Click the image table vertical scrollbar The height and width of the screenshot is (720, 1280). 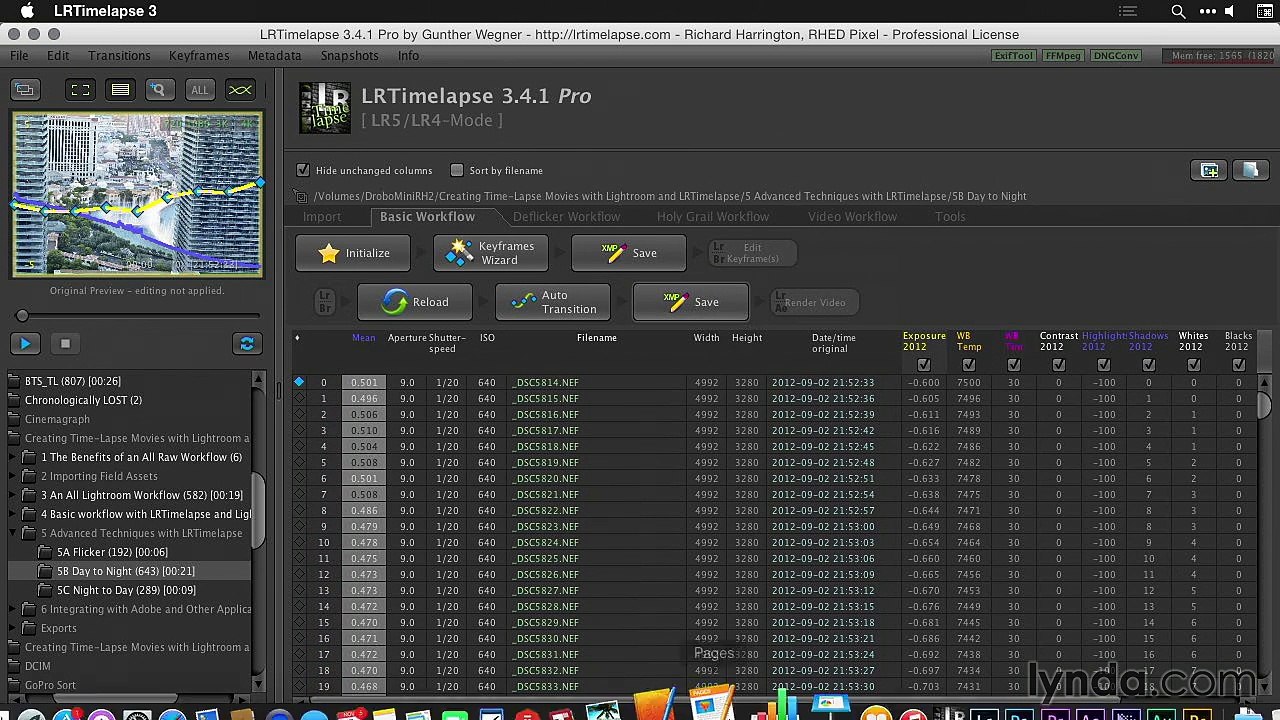pyautogui.click(x=1264, y=405)
